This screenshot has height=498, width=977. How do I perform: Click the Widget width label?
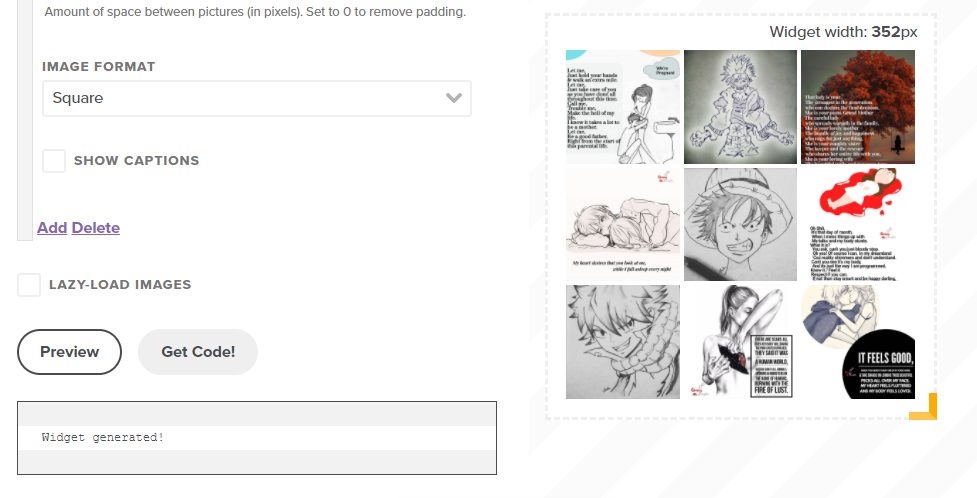[x=844, y=32]
